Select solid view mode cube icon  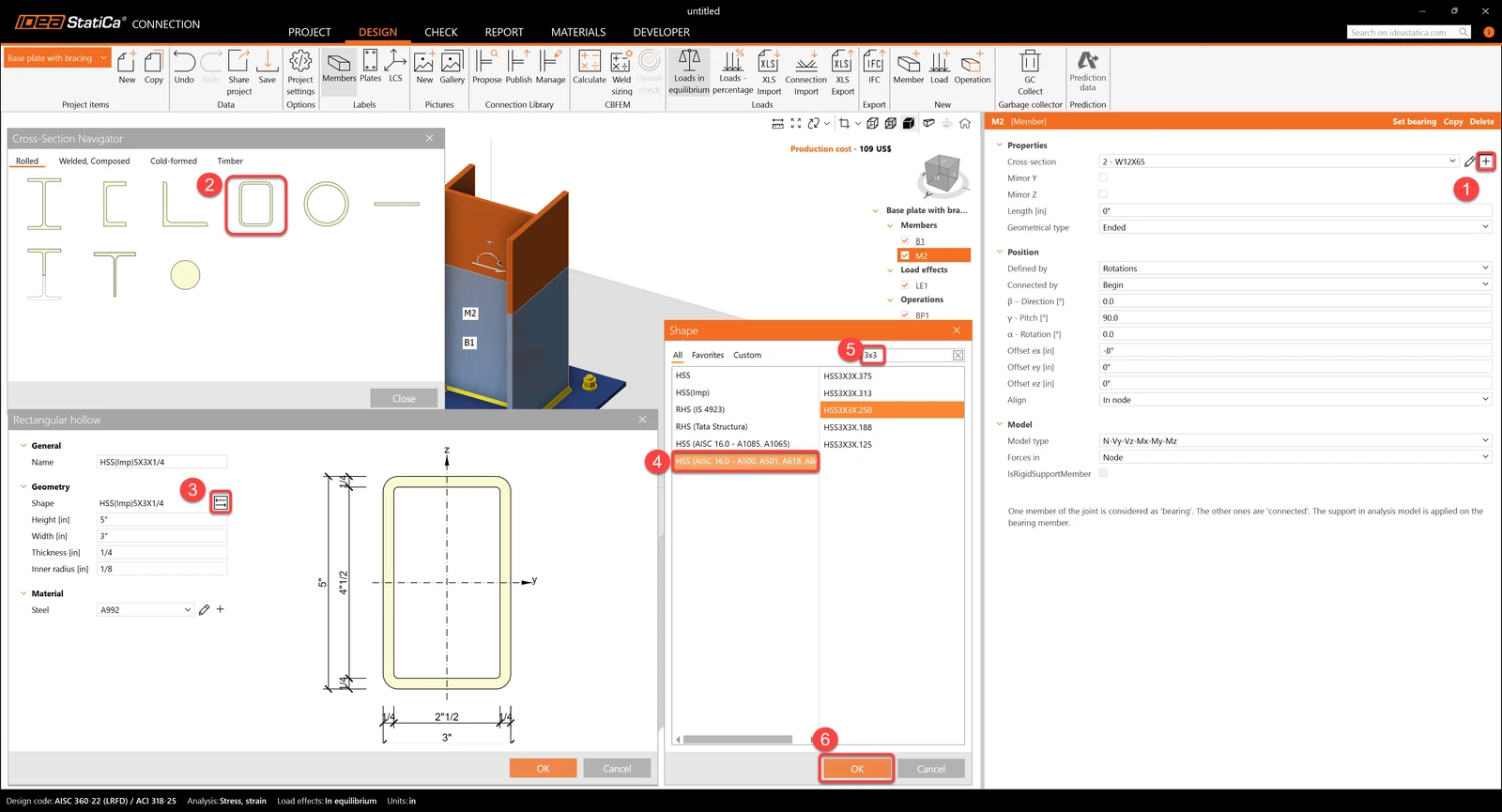click(909, 123)
